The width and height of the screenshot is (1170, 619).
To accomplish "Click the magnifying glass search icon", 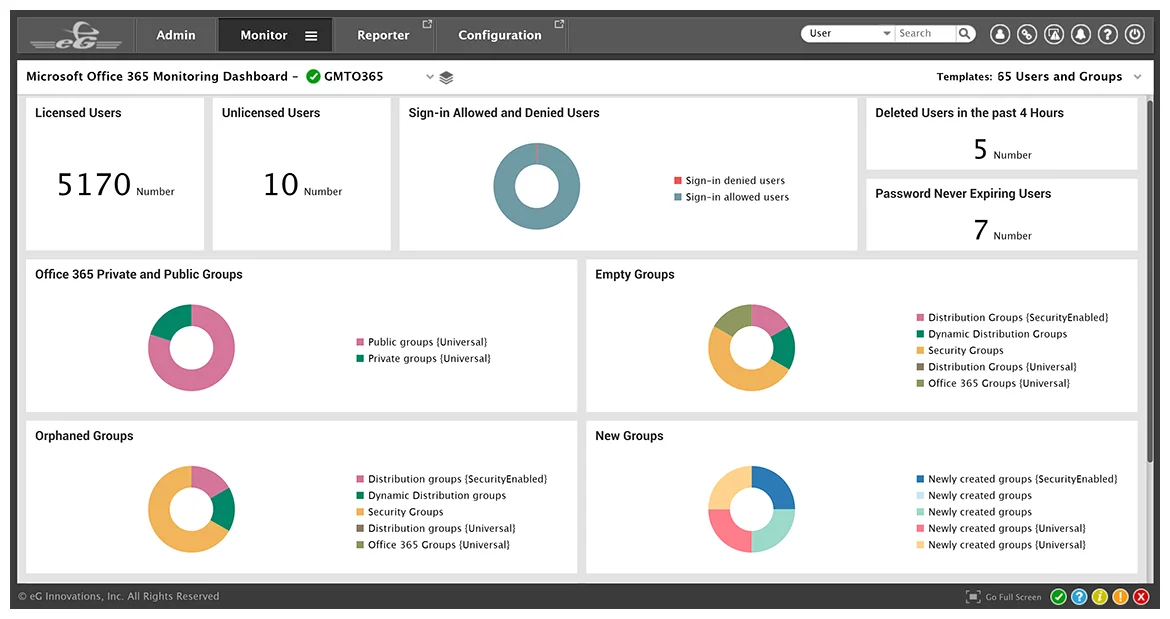I will coord(965,34).
